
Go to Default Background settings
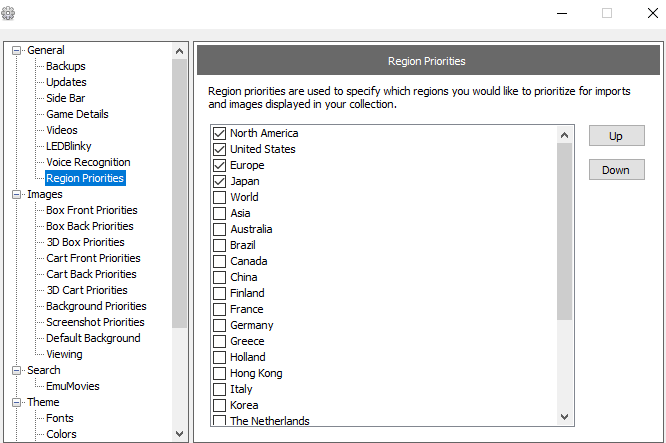coord(93,339)
